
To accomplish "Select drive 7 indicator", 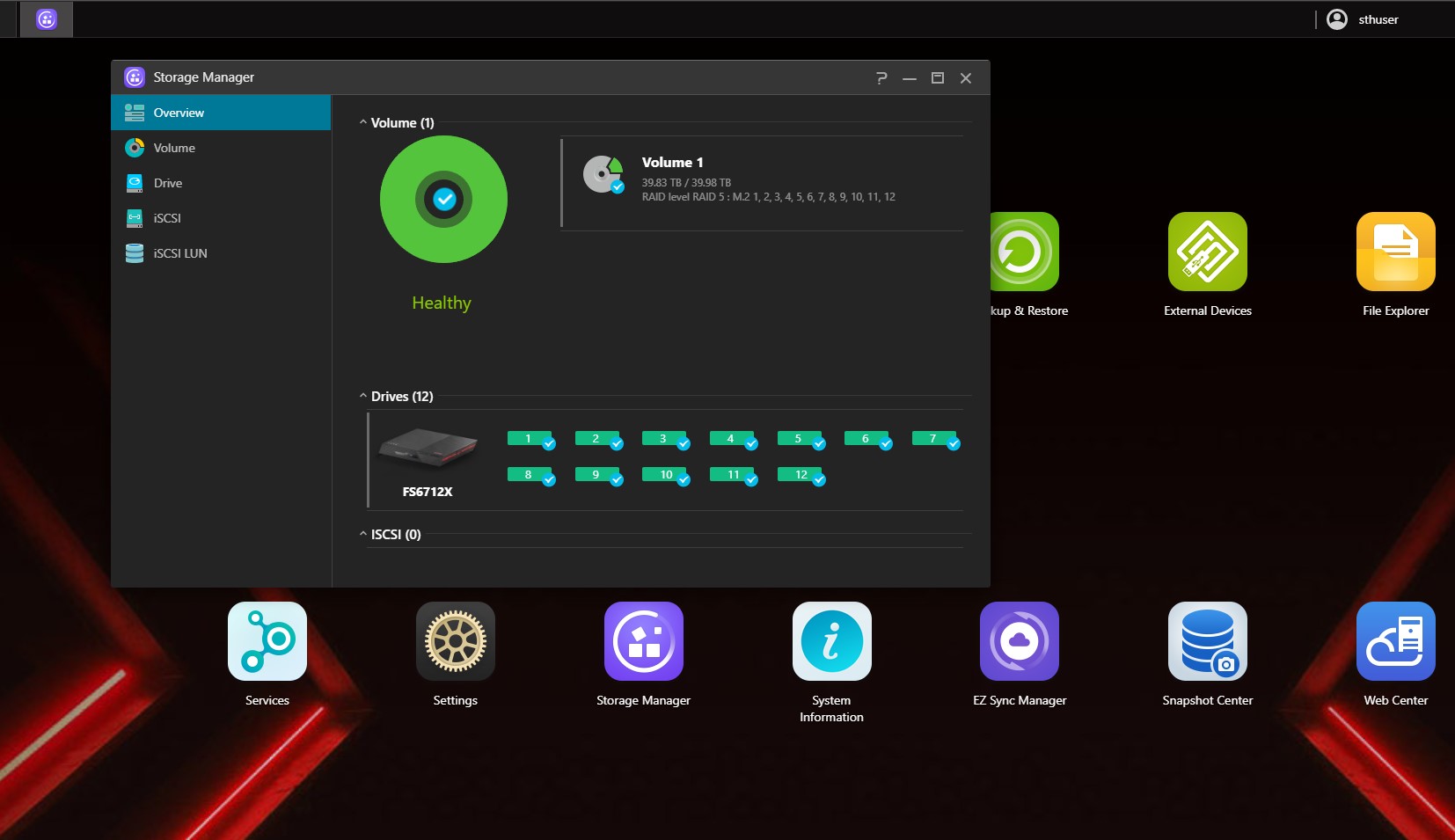I will click(935, 439).
